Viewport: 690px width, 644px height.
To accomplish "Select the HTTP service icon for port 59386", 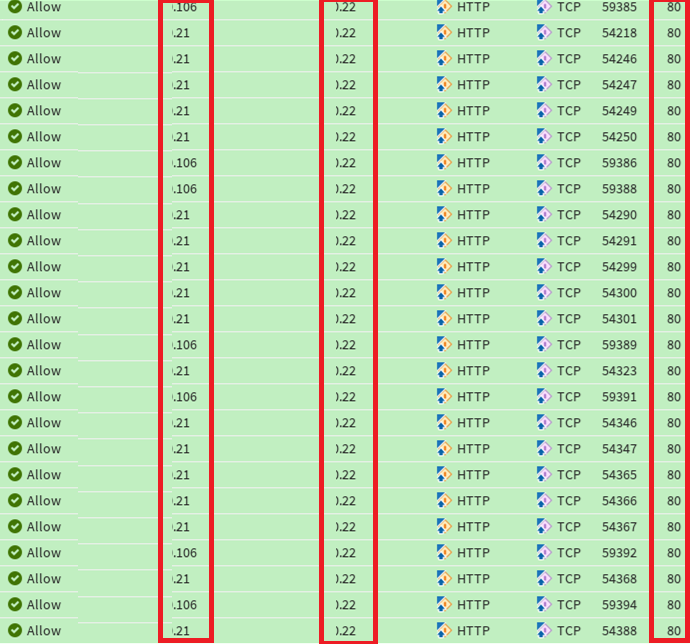I will pos(445,163).
